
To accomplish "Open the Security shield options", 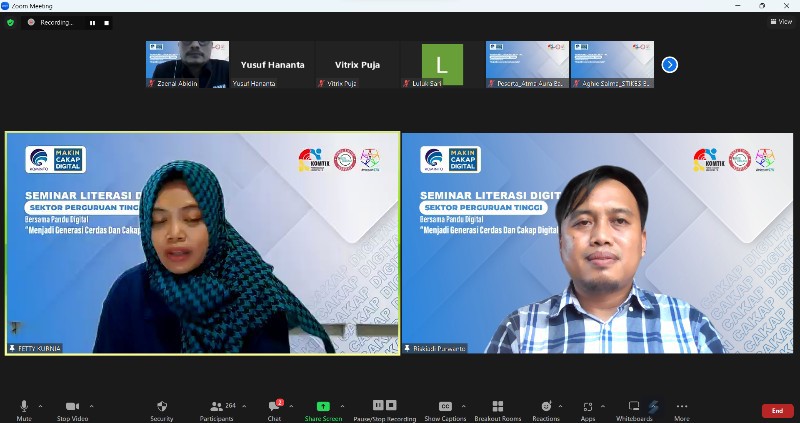I will (162, 408).
